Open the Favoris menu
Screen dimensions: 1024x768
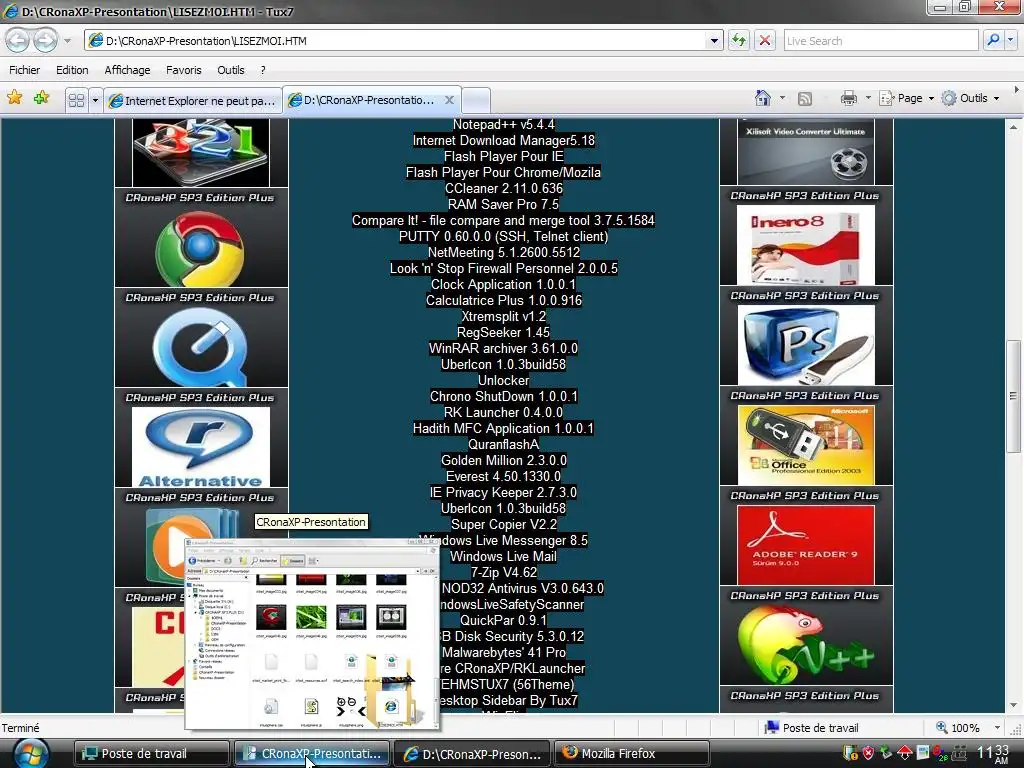(184, 70)
